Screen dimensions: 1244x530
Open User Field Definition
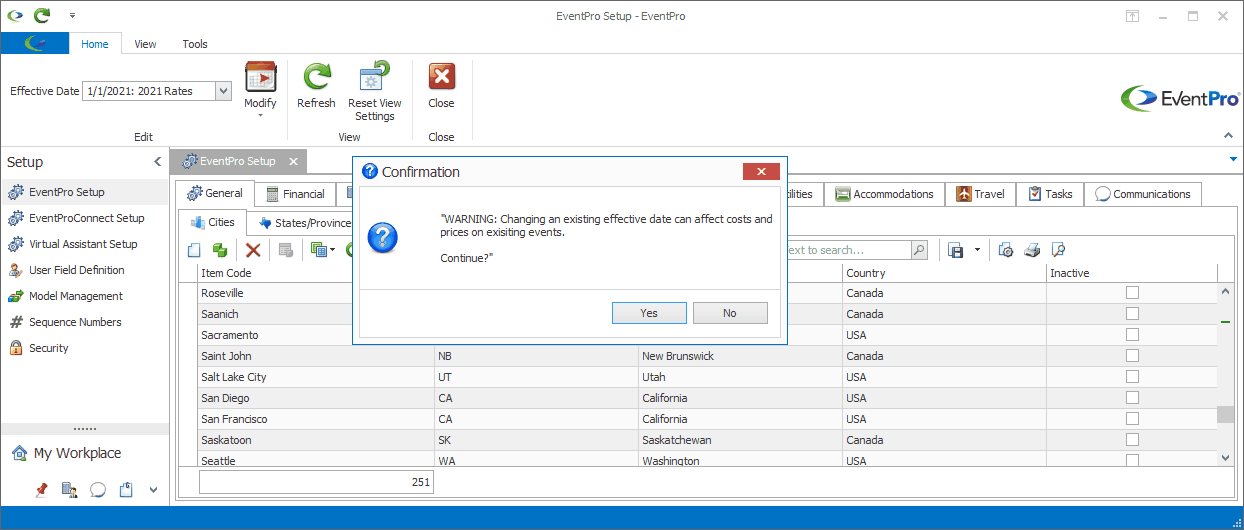click(x=85, y=270)
